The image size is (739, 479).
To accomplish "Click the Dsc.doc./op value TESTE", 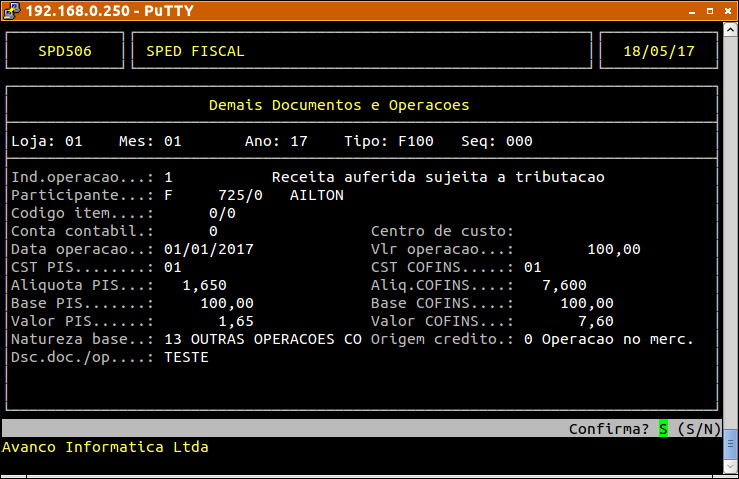I will (186, 357).
